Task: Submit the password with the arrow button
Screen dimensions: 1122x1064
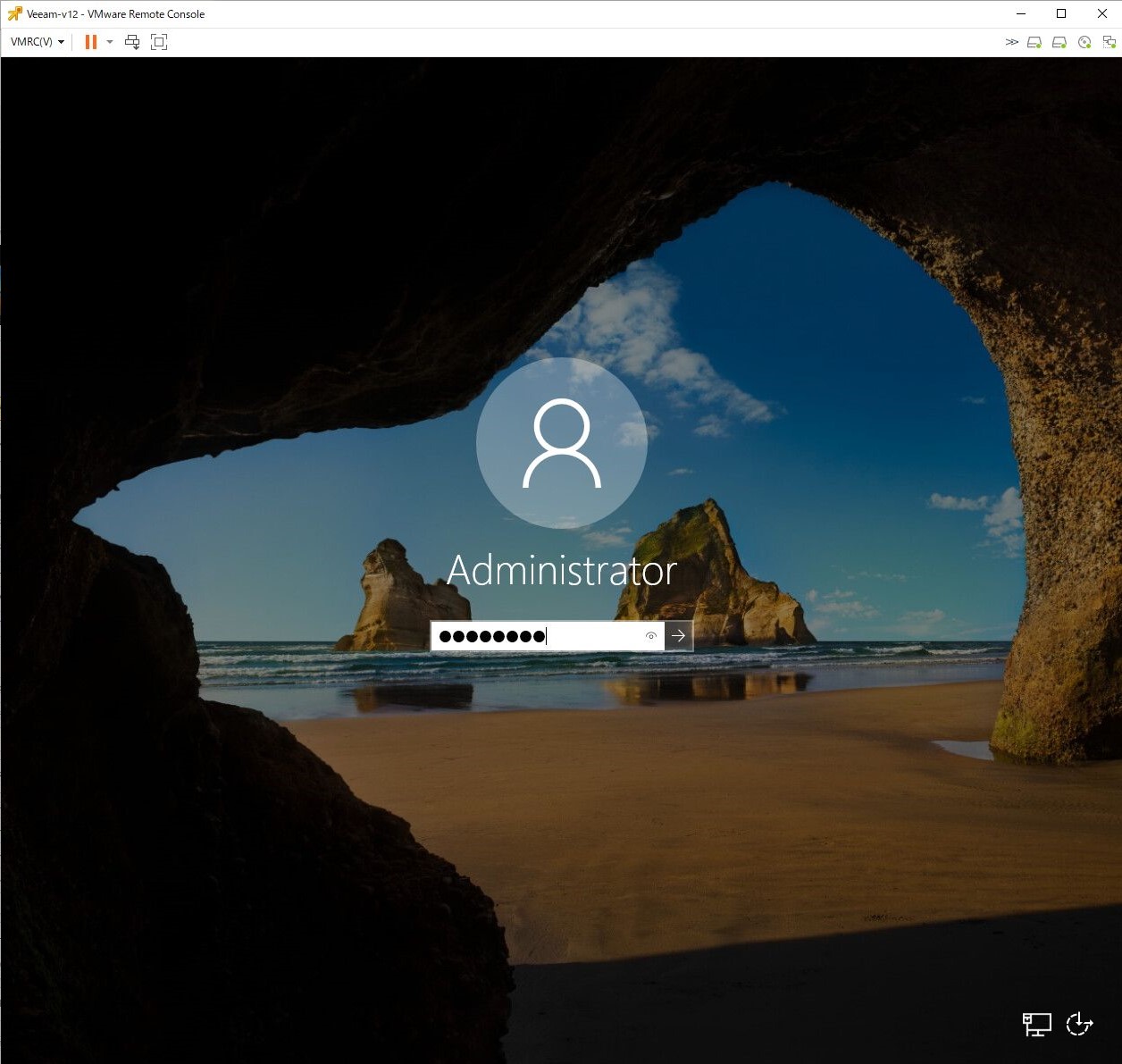Action: (x=679, y=636)
